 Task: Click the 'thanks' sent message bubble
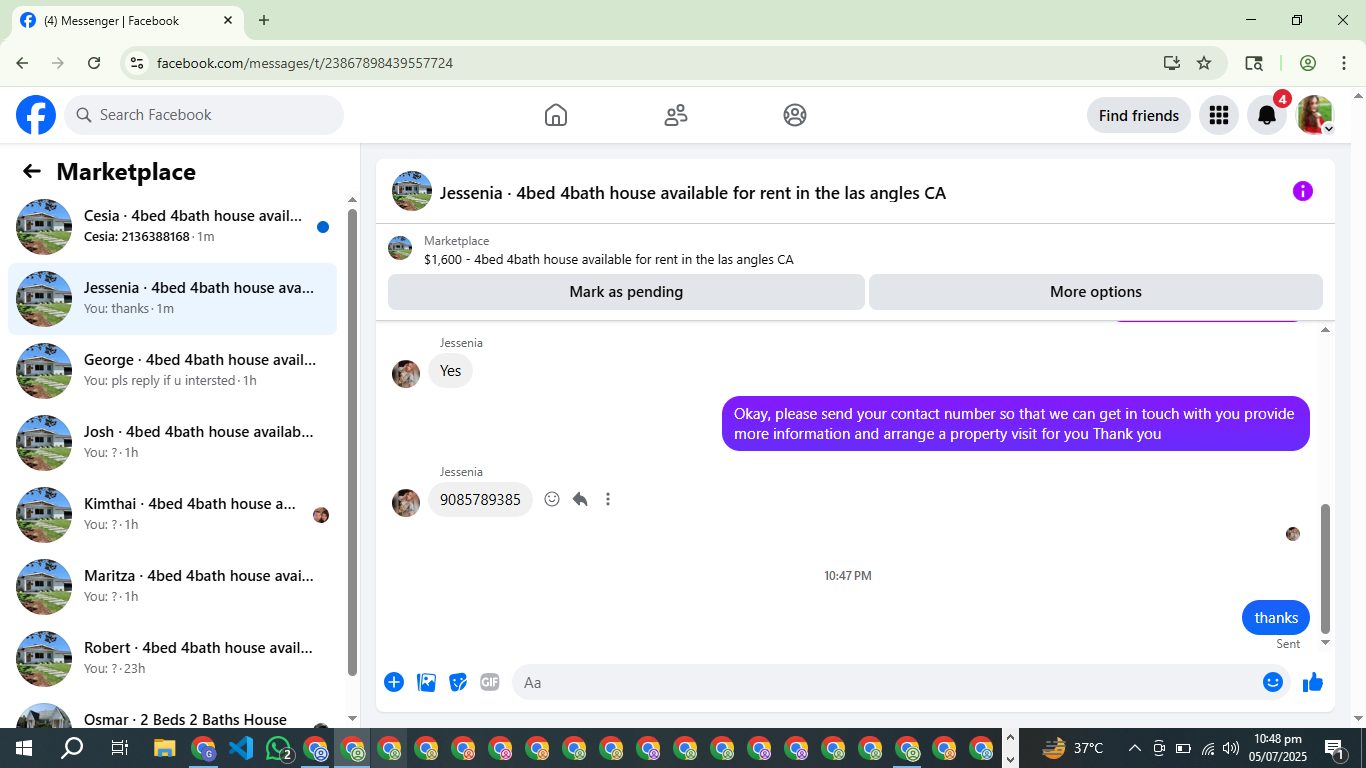pos(1276,618)
